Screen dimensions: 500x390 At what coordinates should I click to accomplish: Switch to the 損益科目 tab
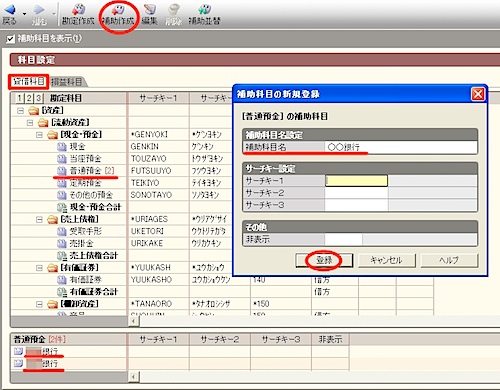(x=67, y=82)
